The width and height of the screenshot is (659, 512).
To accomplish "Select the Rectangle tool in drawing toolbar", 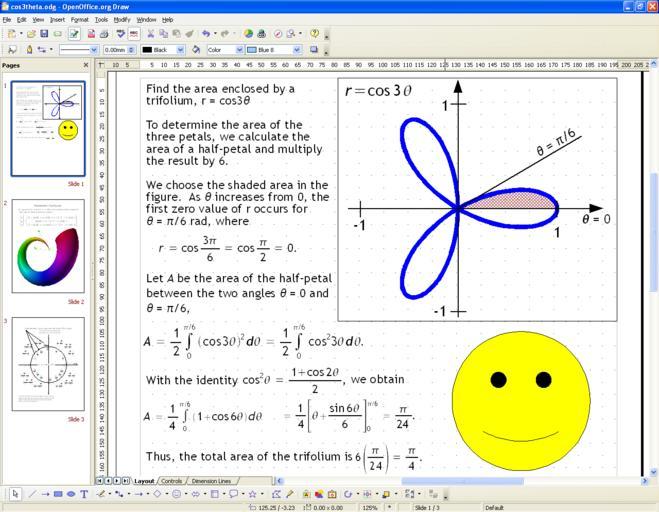I will click(58, 494).
